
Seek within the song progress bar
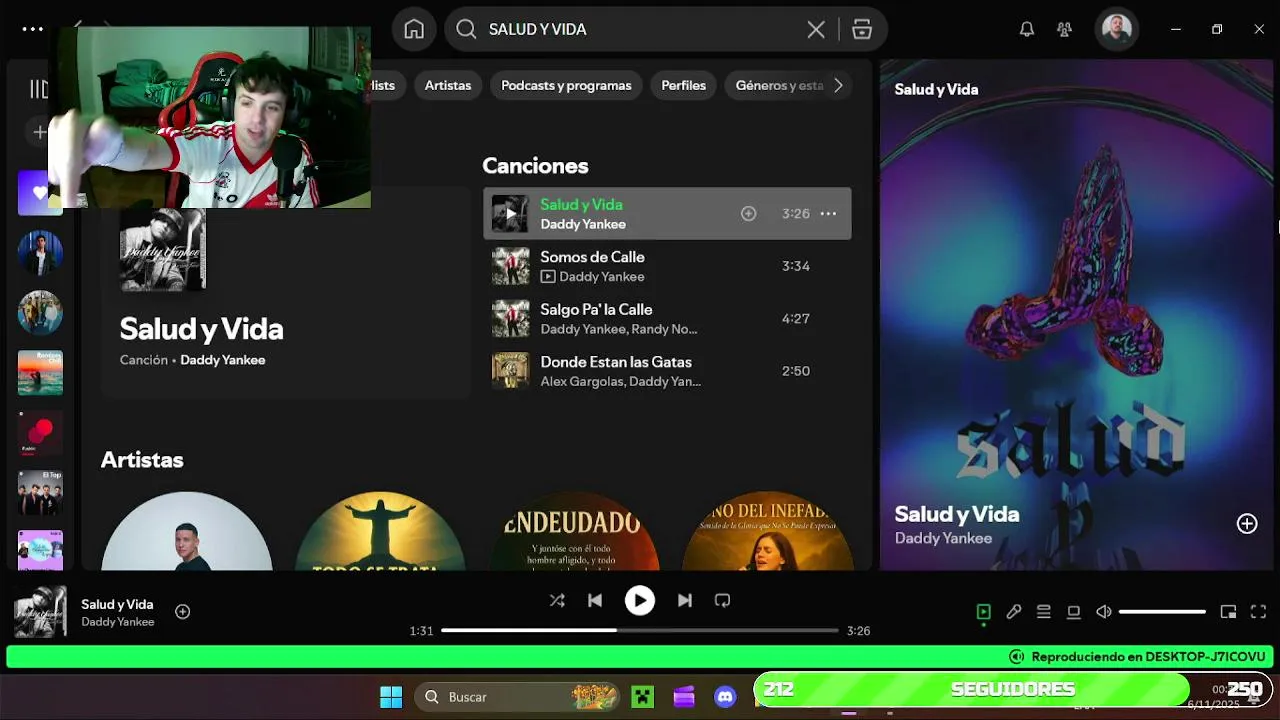click(640, 630)
